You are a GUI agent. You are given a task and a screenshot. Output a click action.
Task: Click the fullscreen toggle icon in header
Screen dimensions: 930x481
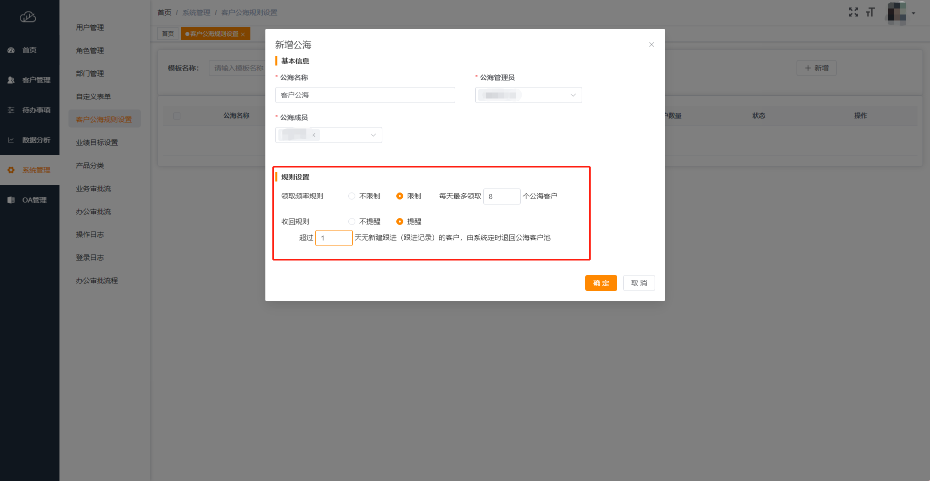click(x=852, y=12)
